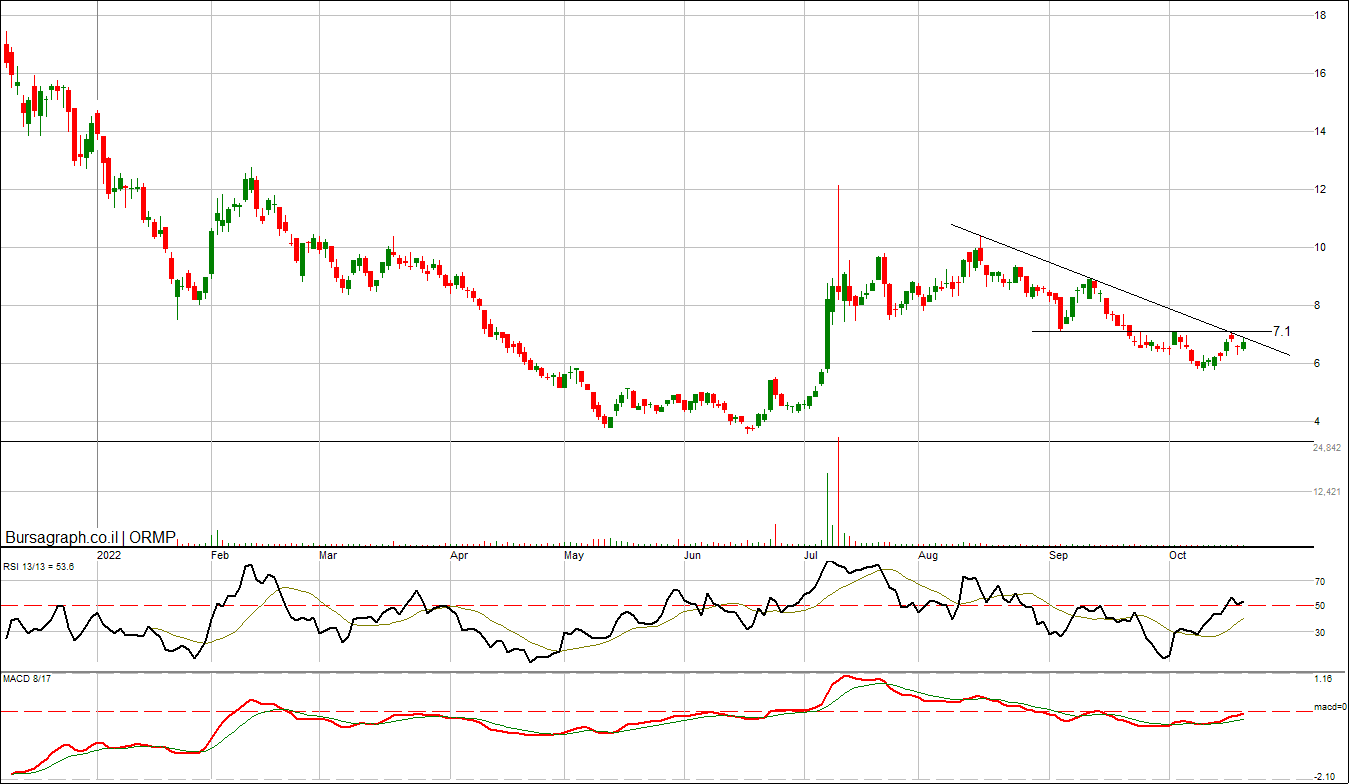
Task: Click the Bursagraph.co.il ORMP watermark text
Action: [x=90, y=538]
